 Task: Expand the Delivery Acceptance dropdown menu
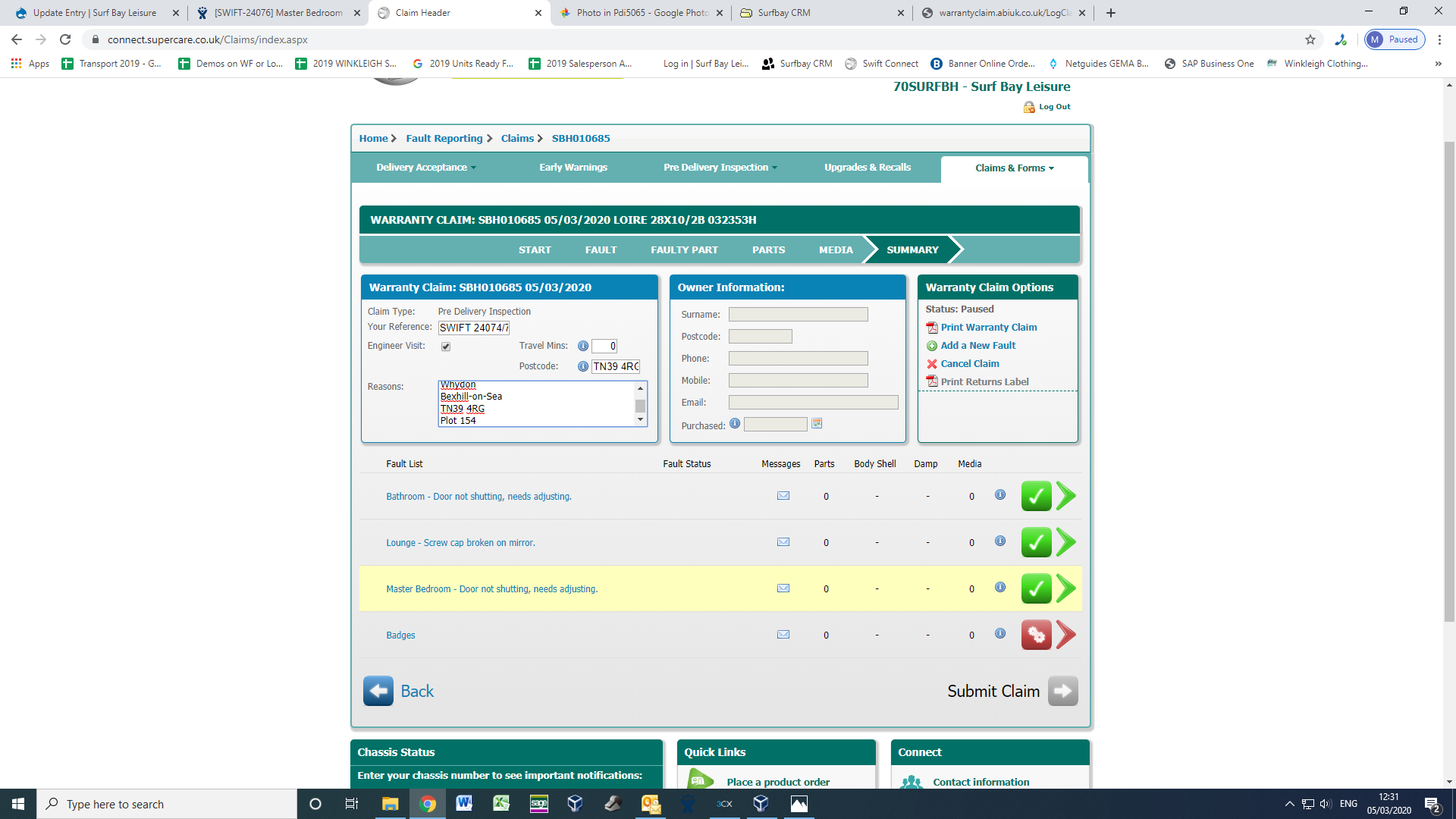click(x=426, y=168)
